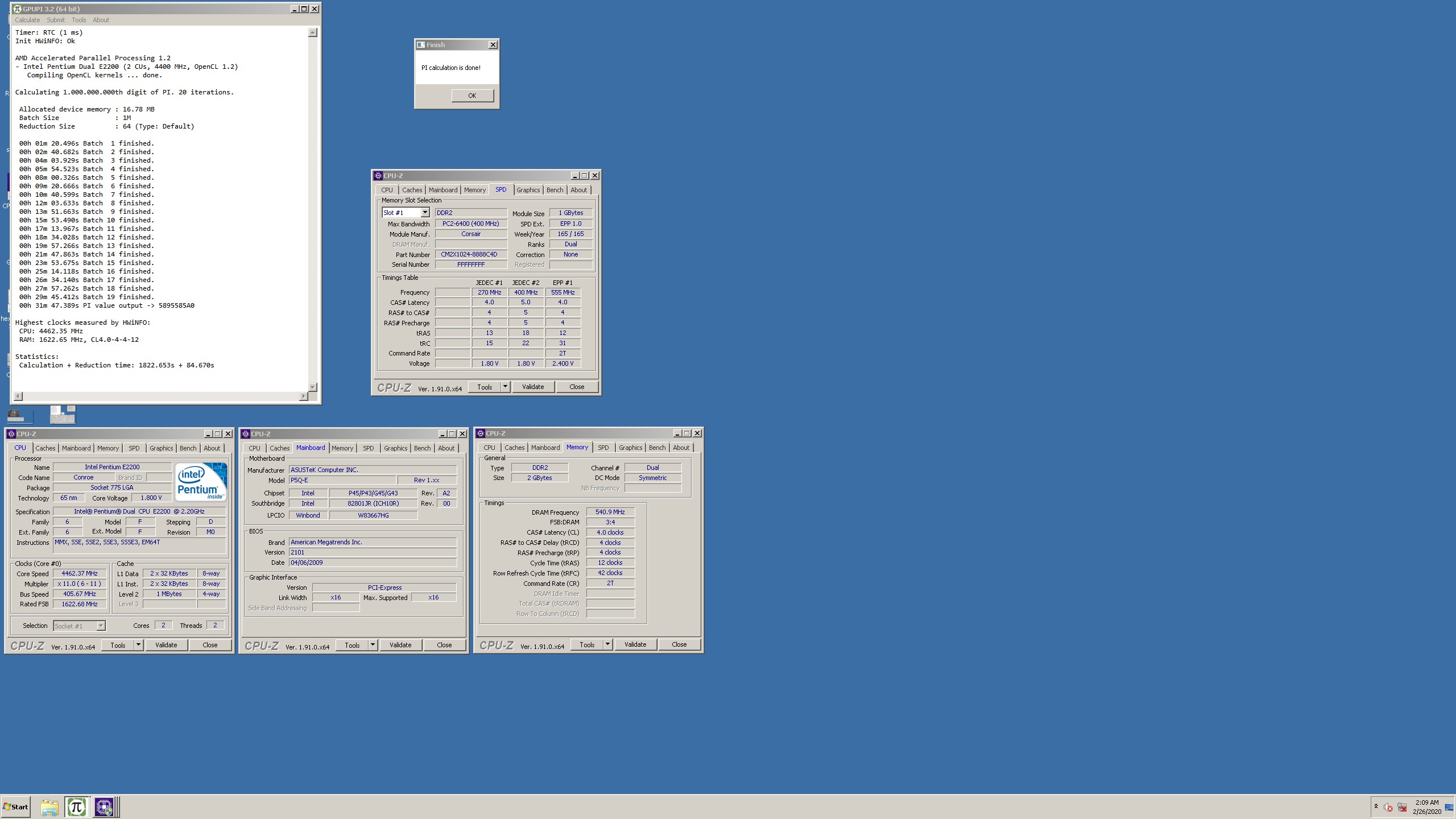This screenshot has width=1456, height=819.
Task: Click the CPU tab window title icon
Action: (11, 434)
